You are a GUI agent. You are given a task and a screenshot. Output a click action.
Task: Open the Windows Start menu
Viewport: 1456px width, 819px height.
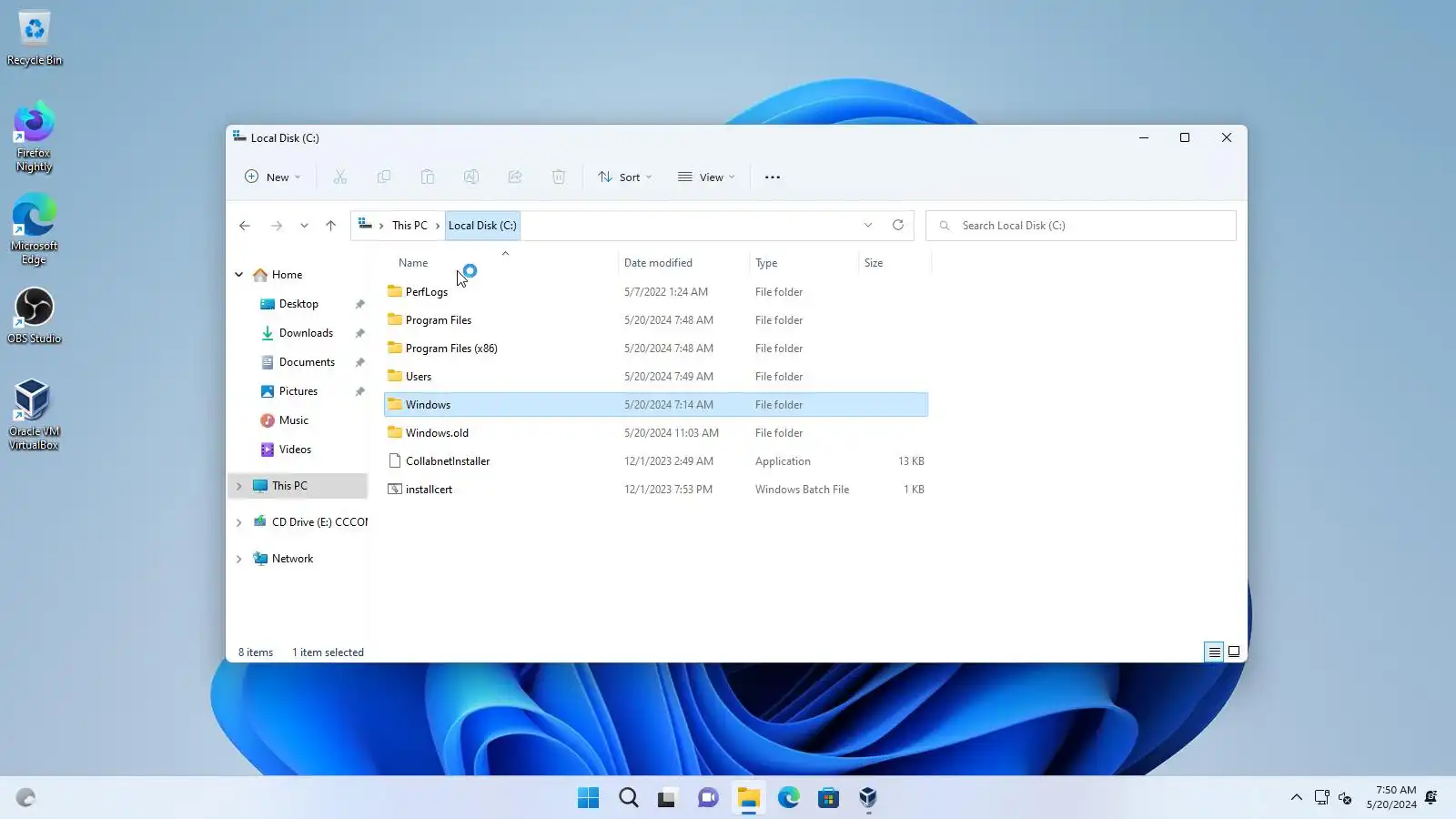pyautogui.click(x=589, y=798)
